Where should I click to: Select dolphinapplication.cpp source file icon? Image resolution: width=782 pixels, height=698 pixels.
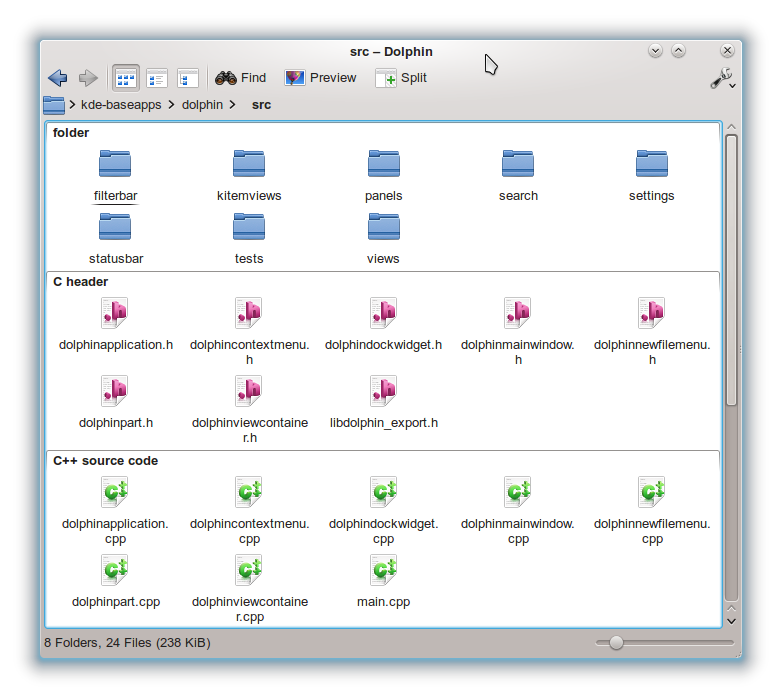(x=115, y=492)
